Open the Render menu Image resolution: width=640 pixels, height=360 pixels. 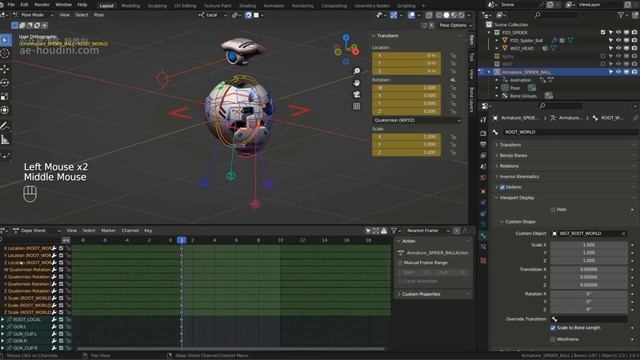pyautogui.click(x=42, y=5)
